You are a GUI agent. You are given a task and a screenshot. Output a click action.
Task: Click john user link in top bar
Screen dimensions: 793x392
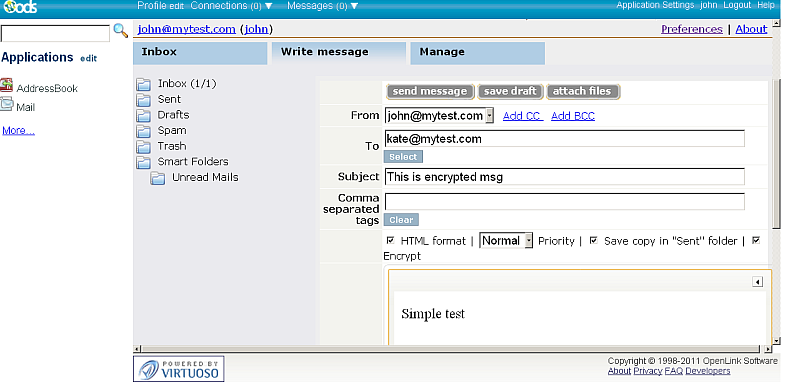pos(709,5)
